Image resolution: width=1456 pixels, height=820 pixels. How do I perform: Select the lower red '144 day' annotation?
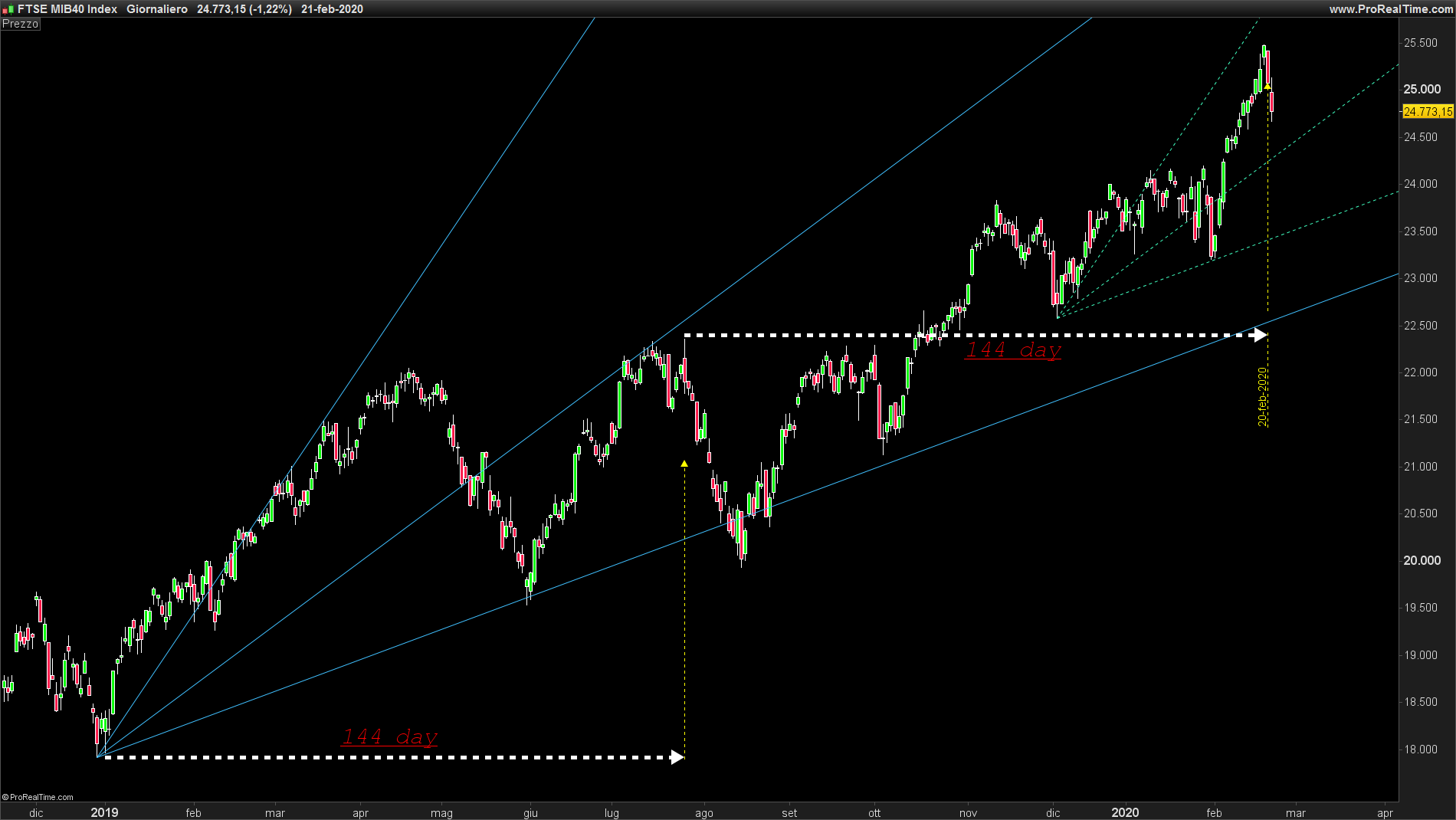390,737
